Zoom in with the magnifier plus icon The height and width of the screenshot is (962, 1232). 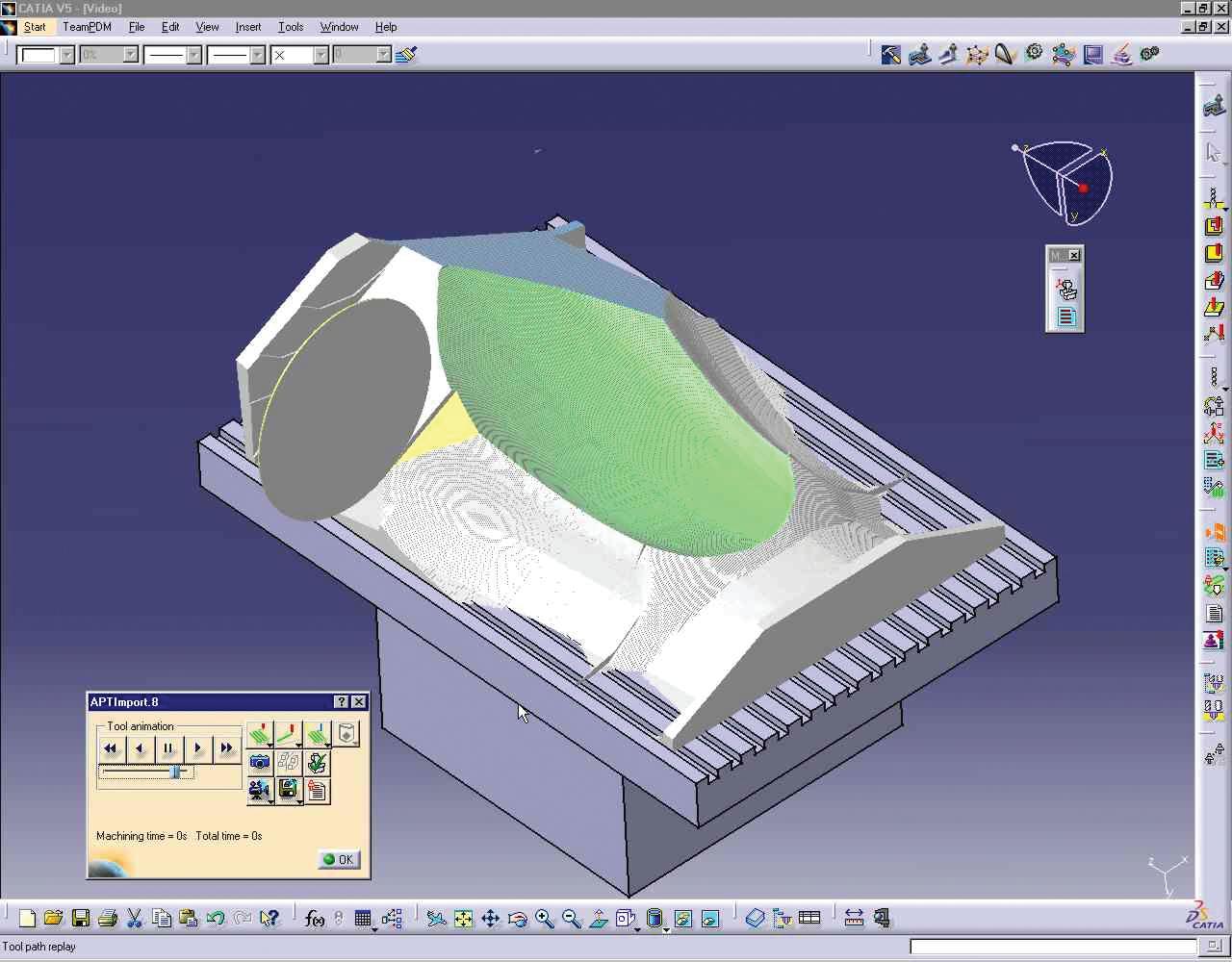pyautogui.click(x=544, y=919)
